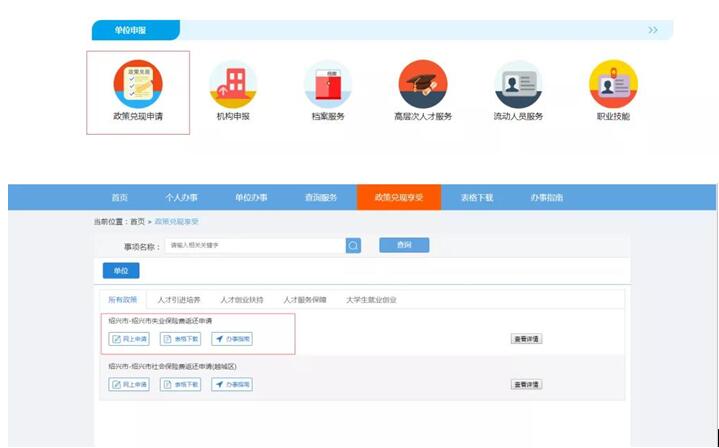The width and height of the screenshot is (719, 448).
Task: Open 个人办事 navigation menu
Action: point(180,198)
